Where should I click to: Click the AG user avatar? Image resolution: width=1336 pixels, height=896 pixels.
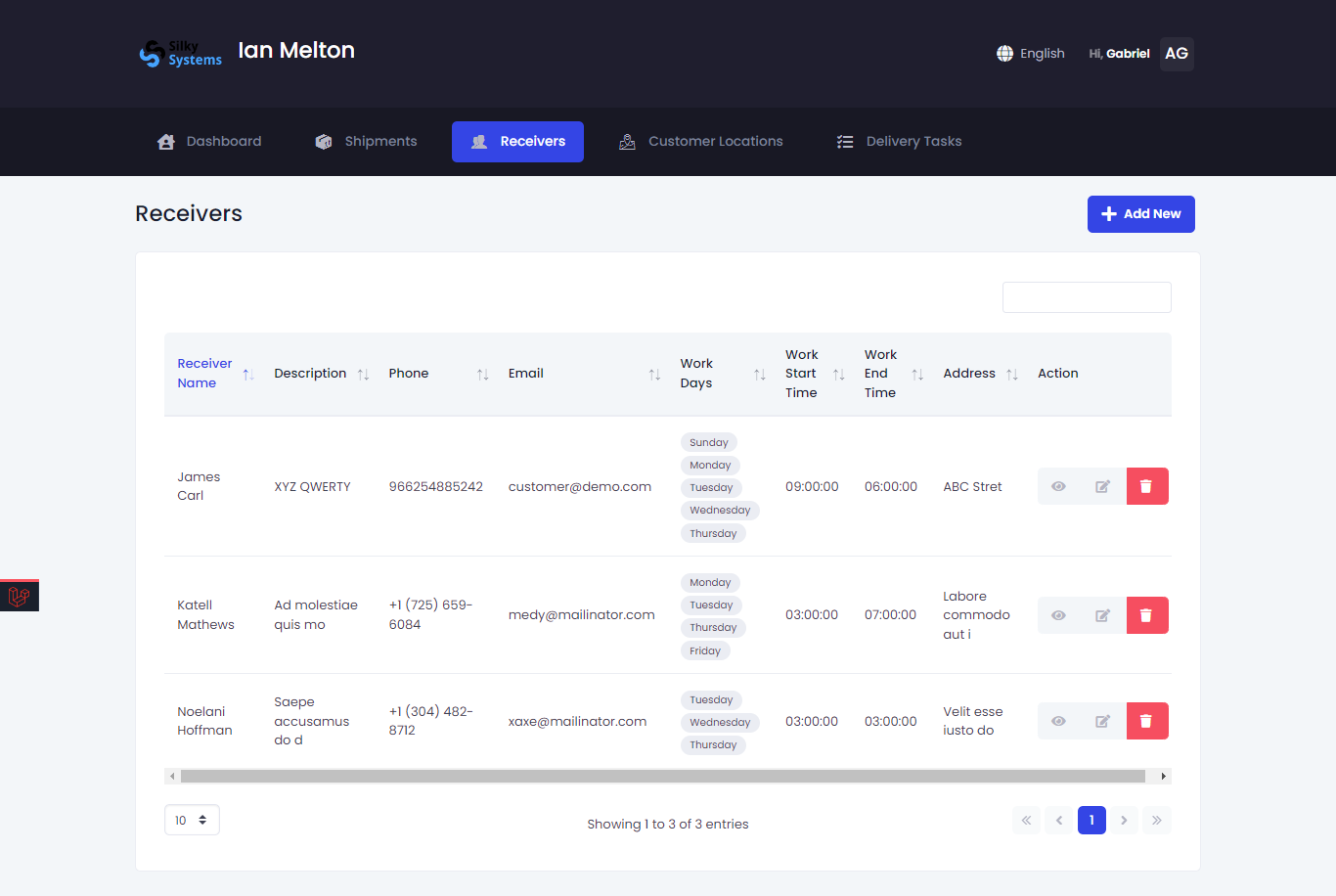(x=1176, y=54)
